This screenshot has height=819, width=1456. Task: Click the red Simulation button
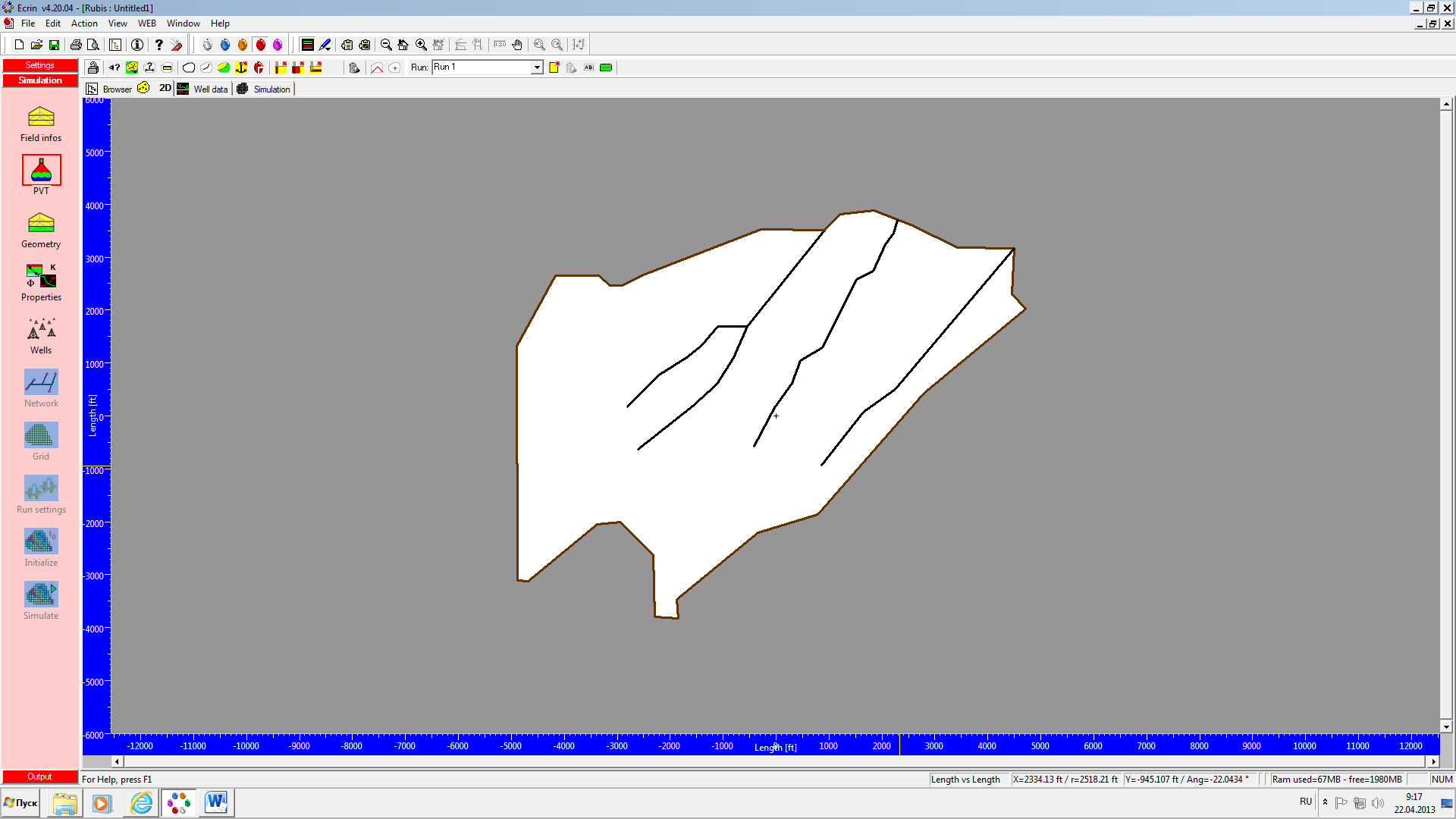[x=40, y=80]
